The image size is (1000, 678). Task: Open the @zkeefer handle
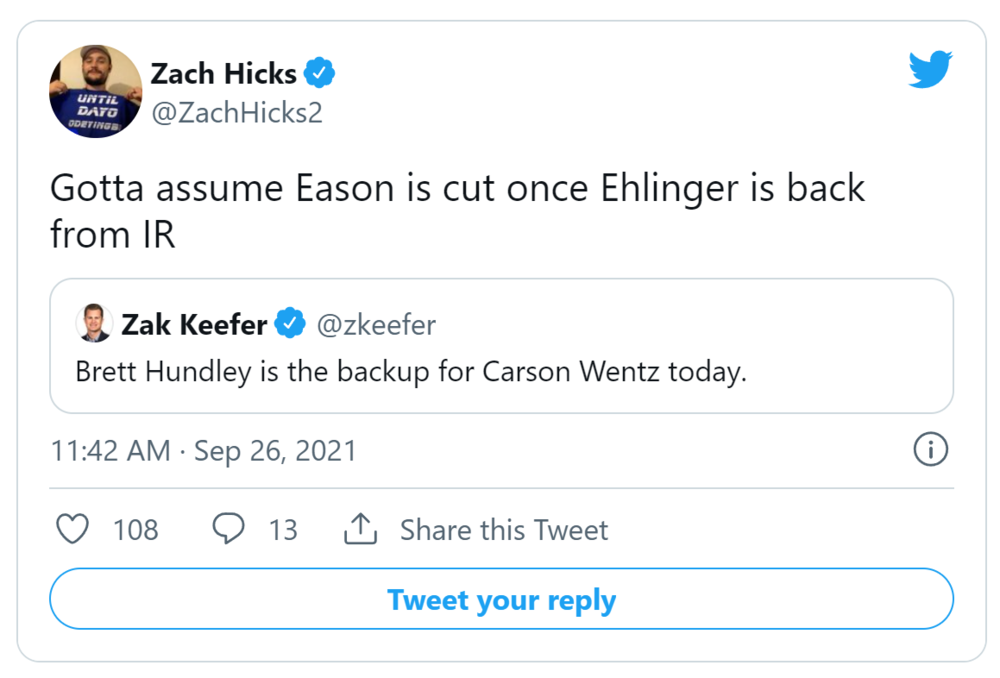[376, 324]
